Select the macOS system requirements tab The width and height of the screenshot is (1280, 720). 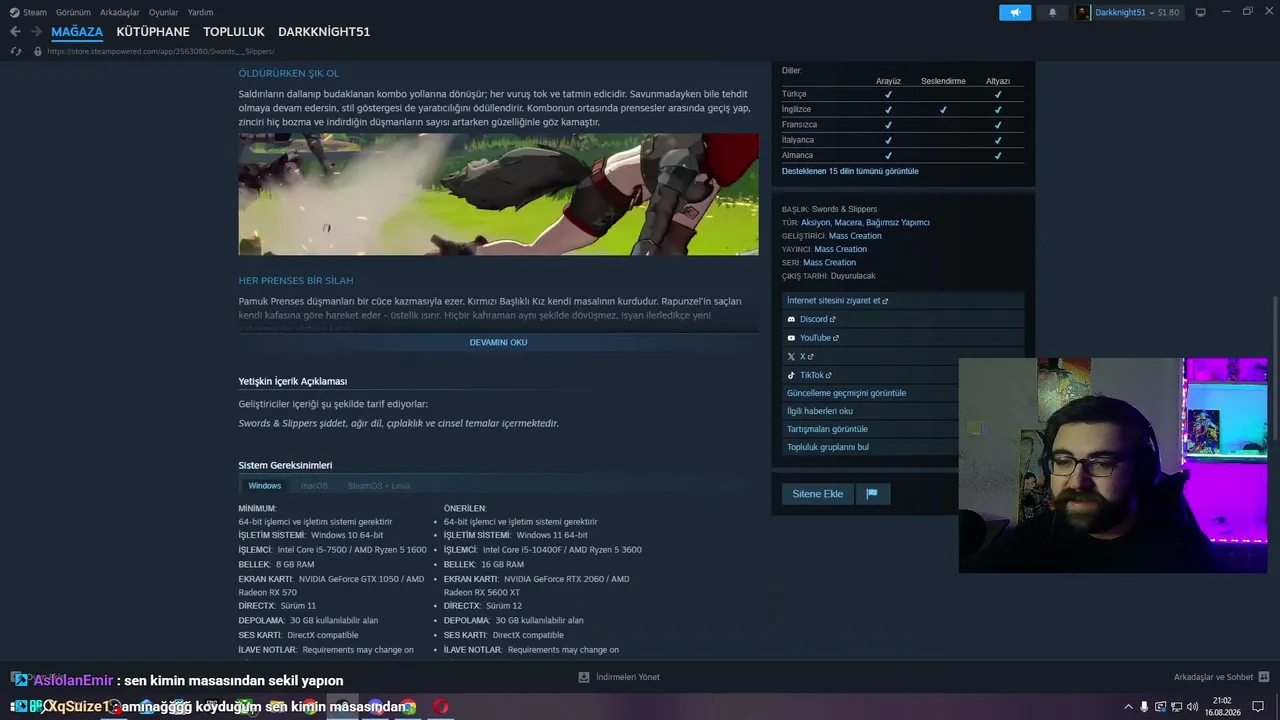(x=314, y=486)
